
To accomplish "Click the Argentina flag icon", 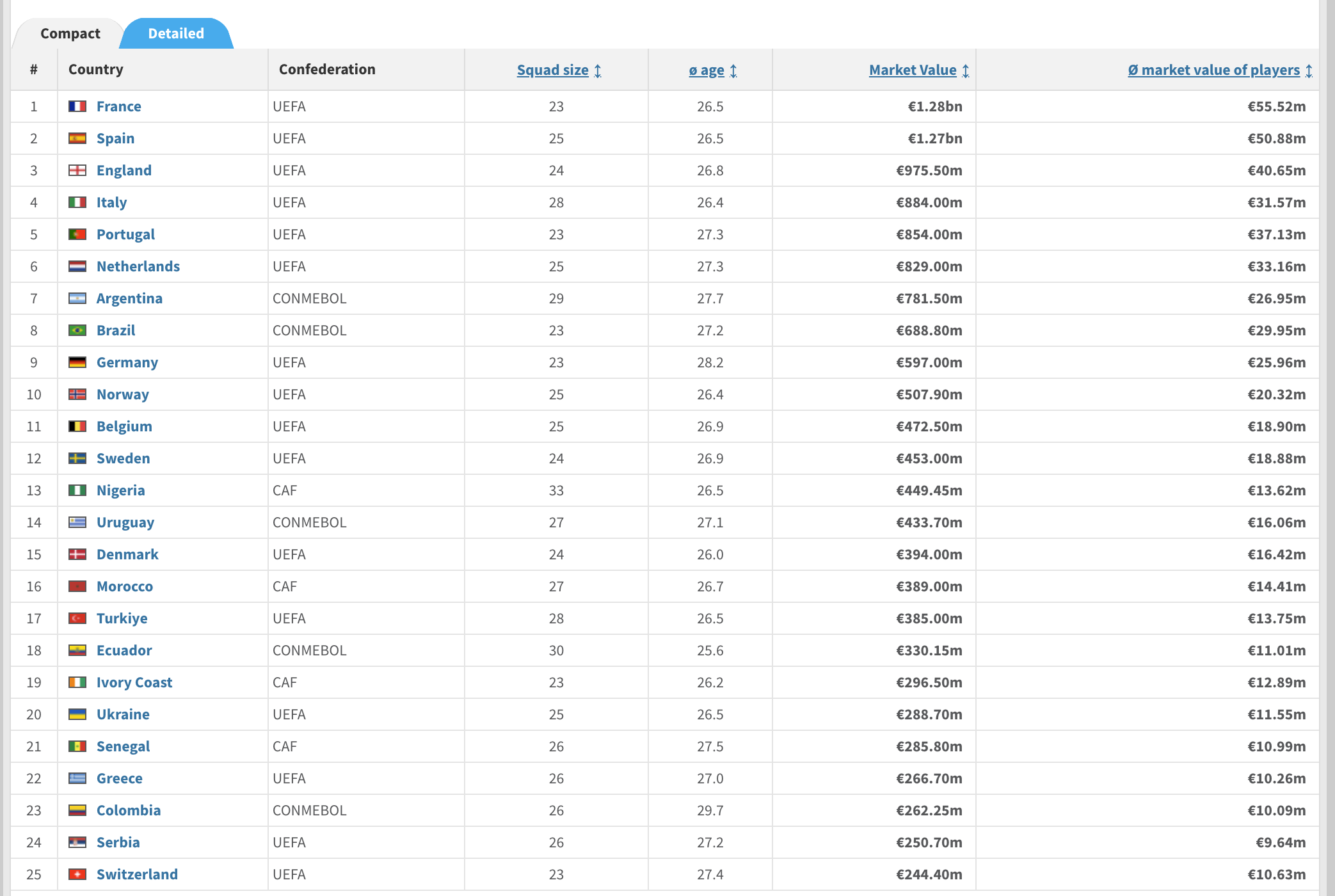I will pos(77,298).
